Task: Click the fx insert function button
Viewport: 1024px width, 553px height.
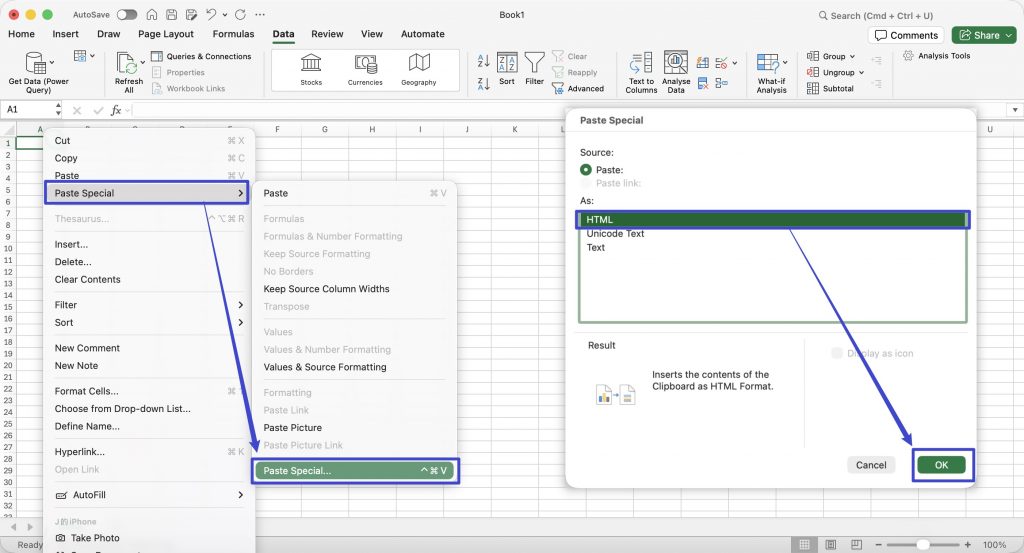Action: point(116,110)
